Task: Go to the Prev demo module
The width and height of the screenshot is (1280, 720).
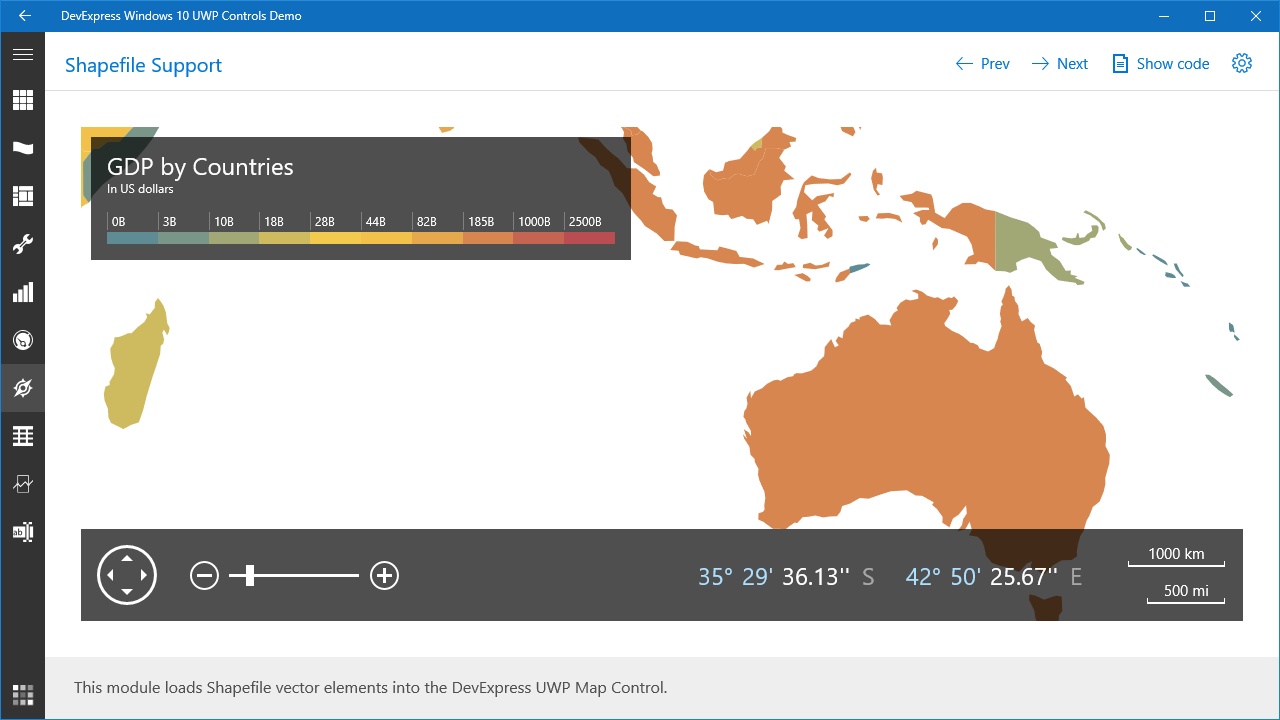Action: [x=982, y=64]
